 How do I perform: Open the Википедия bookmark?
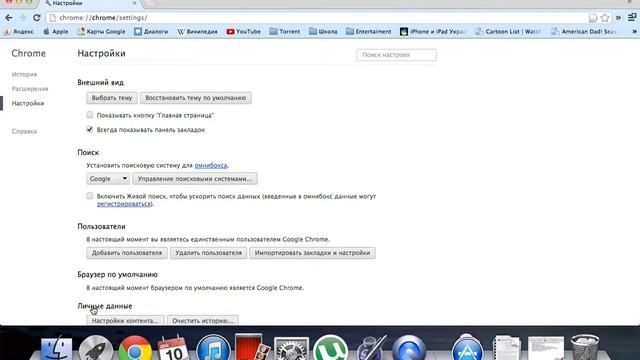[x=197, y=31]
